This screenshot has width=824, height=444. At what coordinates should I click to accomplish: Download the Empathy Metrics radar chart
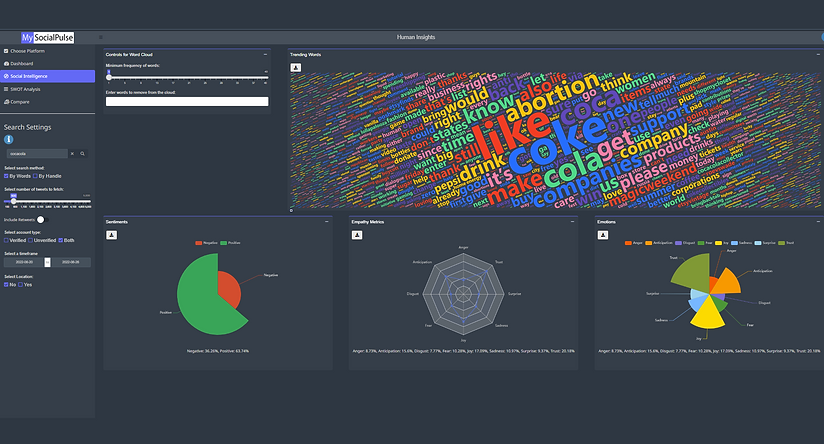click(357, 235)
